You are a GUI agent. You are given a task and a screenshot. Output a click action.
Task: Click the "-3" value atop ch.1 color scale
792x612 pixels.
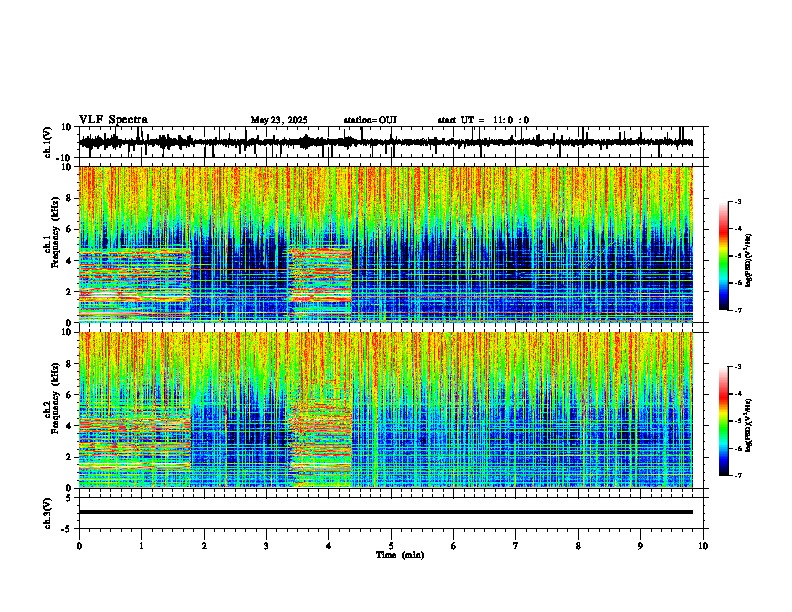click(737, 201)
